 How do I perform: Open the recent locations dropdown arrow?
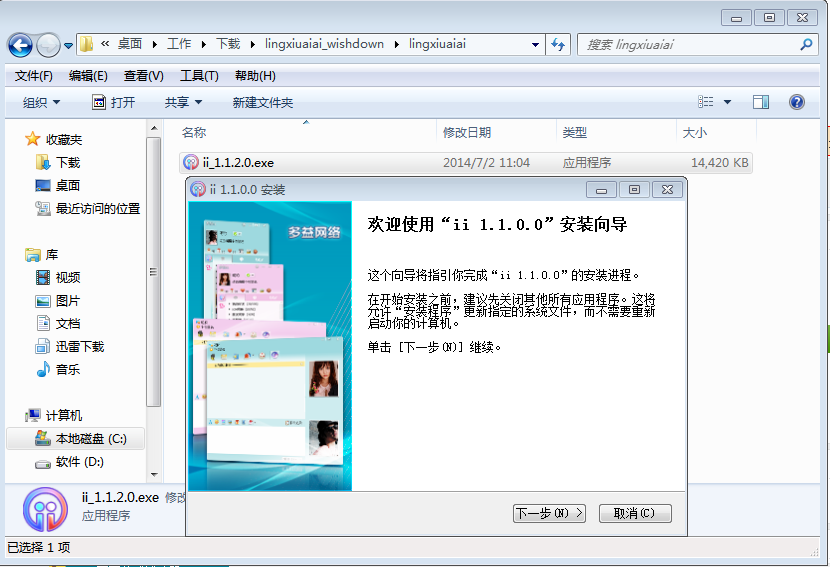(x=68, y=46)
